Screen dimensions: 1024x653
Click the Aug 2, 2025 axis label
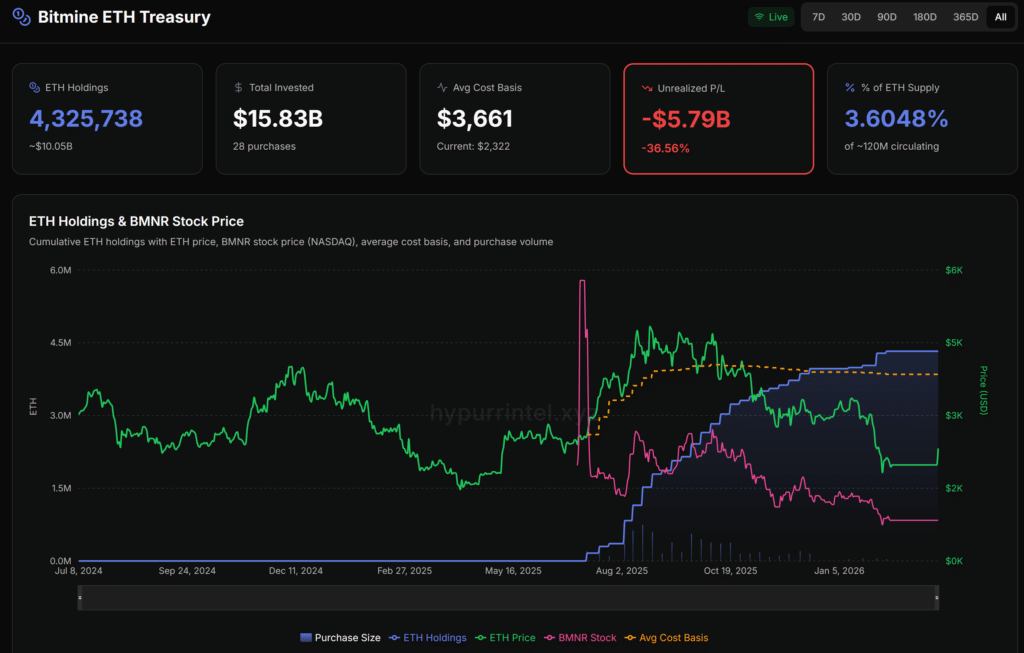click(x=622, y=571)
